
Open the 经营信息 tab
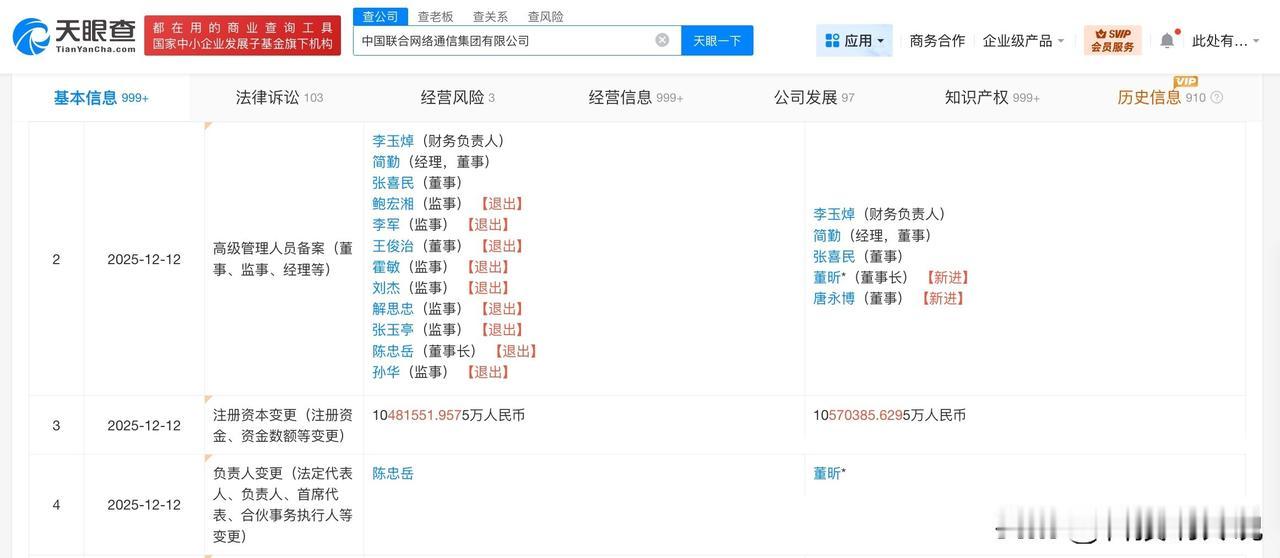(x=636, y=97)
